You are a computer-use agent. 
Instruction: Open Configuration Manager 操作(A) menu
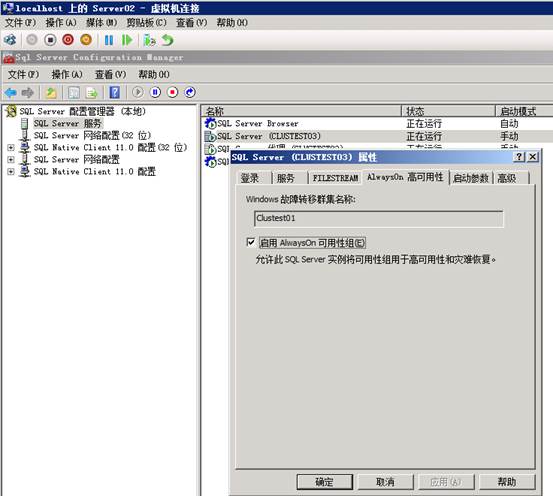[x=67, y=74]
